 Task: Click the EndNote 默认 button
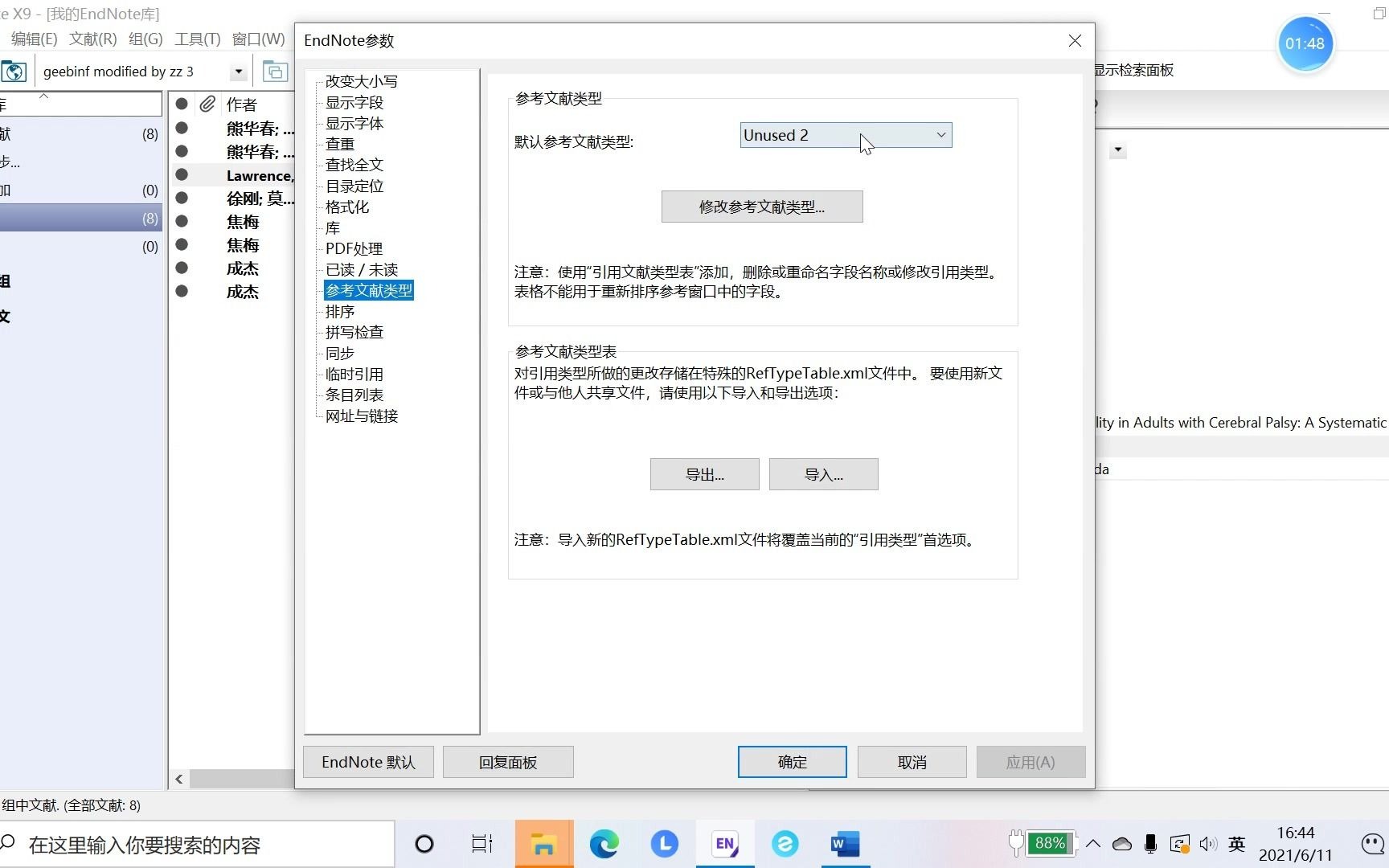pos(368,762)
